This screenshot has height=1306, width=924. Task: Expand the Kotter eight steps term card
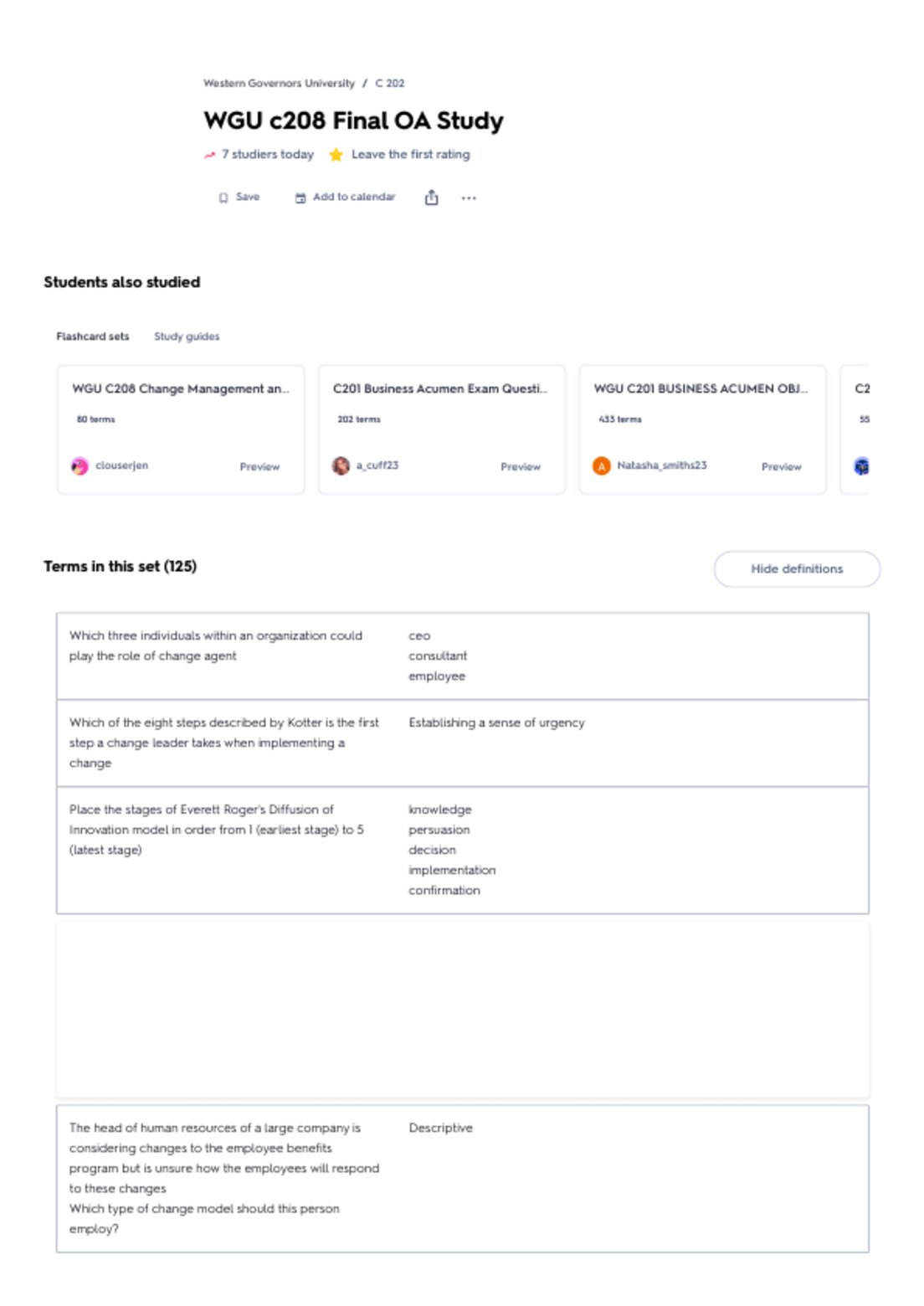(463, 743)
